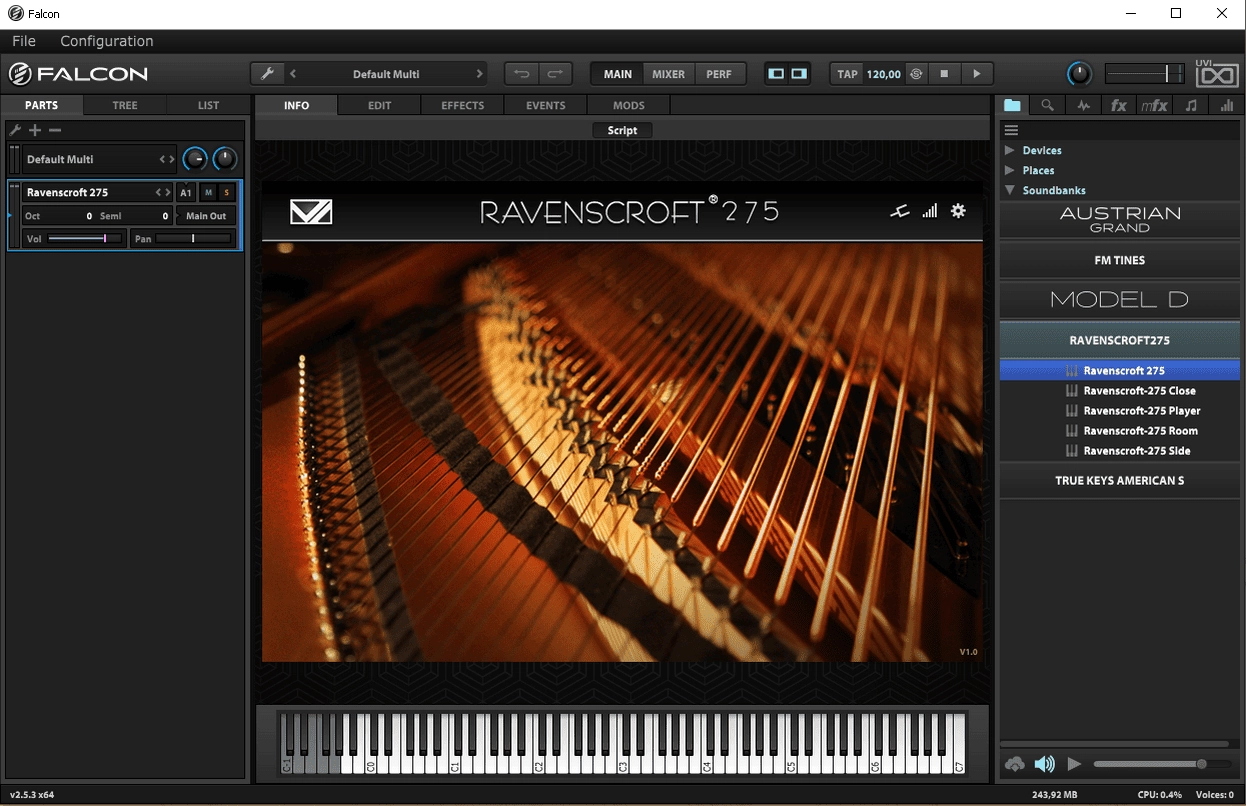1246x806 pixels.
Task: Switch to the TREE tab
Action: [125, 105]
